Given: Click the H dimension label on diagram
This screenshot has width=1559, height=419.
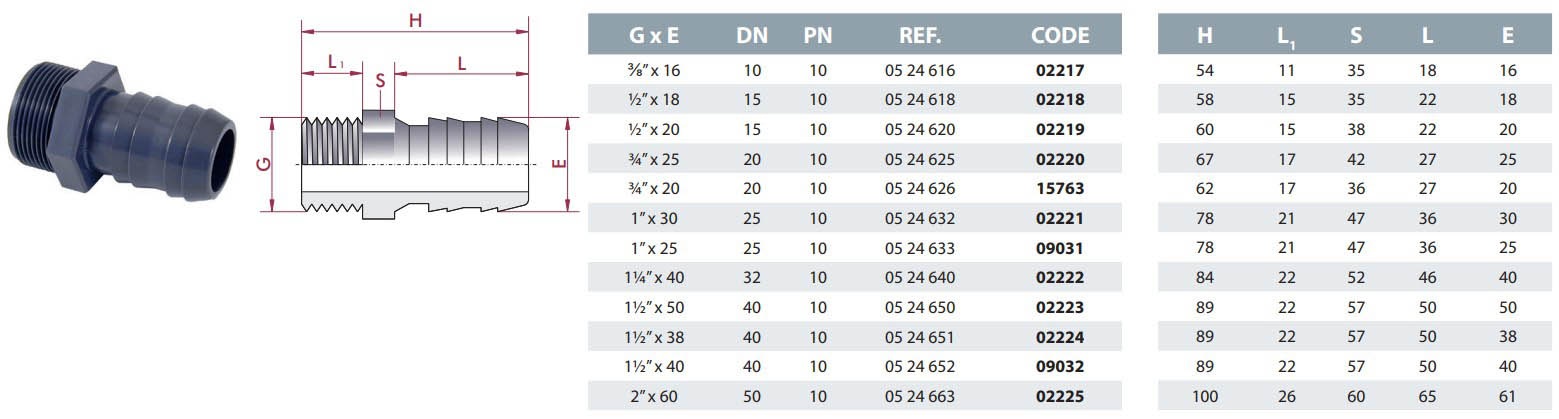Looking at the screenshot, I should point(414,20).
